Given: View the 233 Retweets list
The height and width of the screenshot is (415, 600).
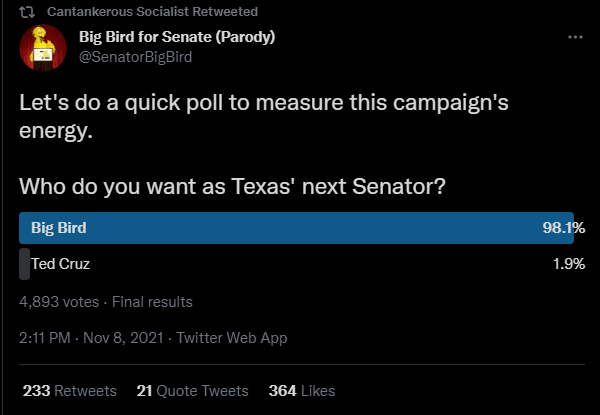Looking at the screenshot, I should tap(70, 391).
